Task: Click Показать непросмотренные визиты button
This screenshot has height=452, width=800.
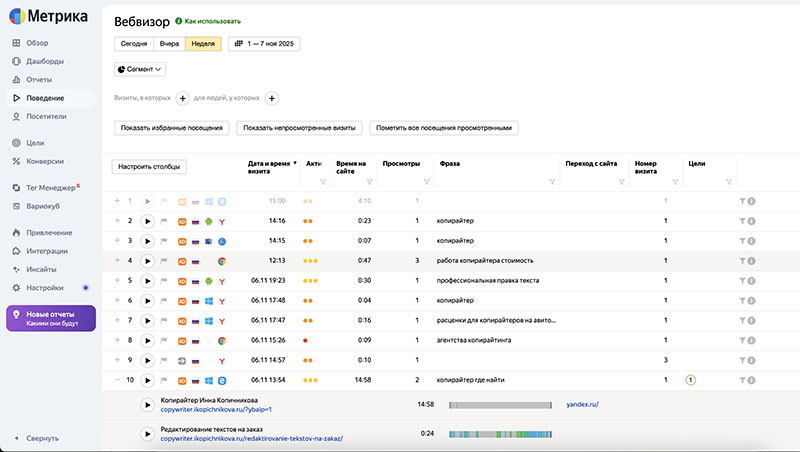Action: coord(299,128)
